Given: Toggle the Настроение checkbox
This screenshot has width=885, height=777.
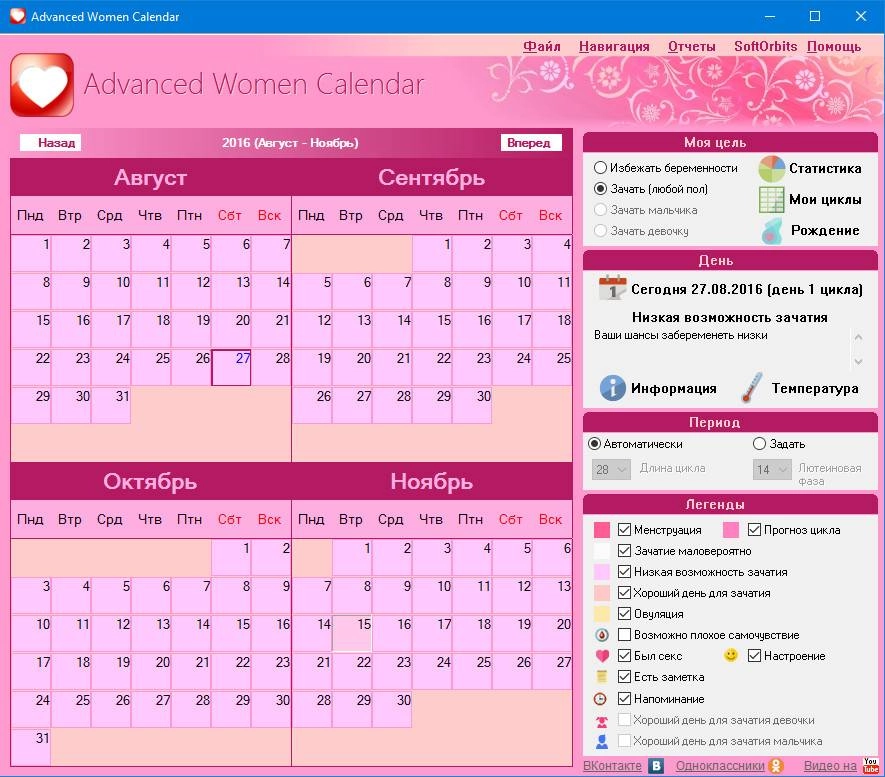Looking at the screenshot, I should (754, 655).
